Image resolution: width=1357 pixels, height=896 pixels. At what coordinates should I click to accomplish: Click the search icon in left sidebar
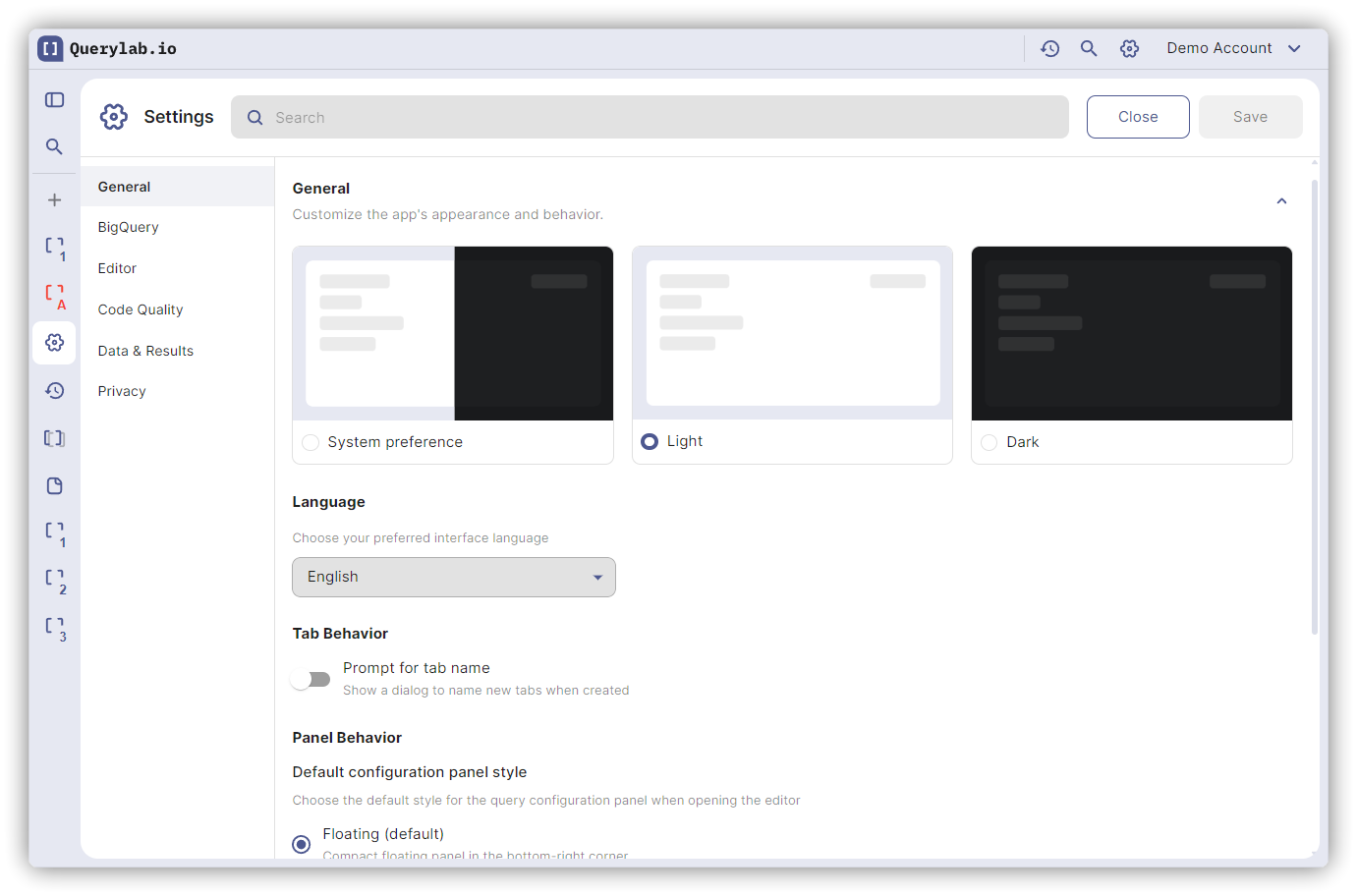[x=54, y=146]
